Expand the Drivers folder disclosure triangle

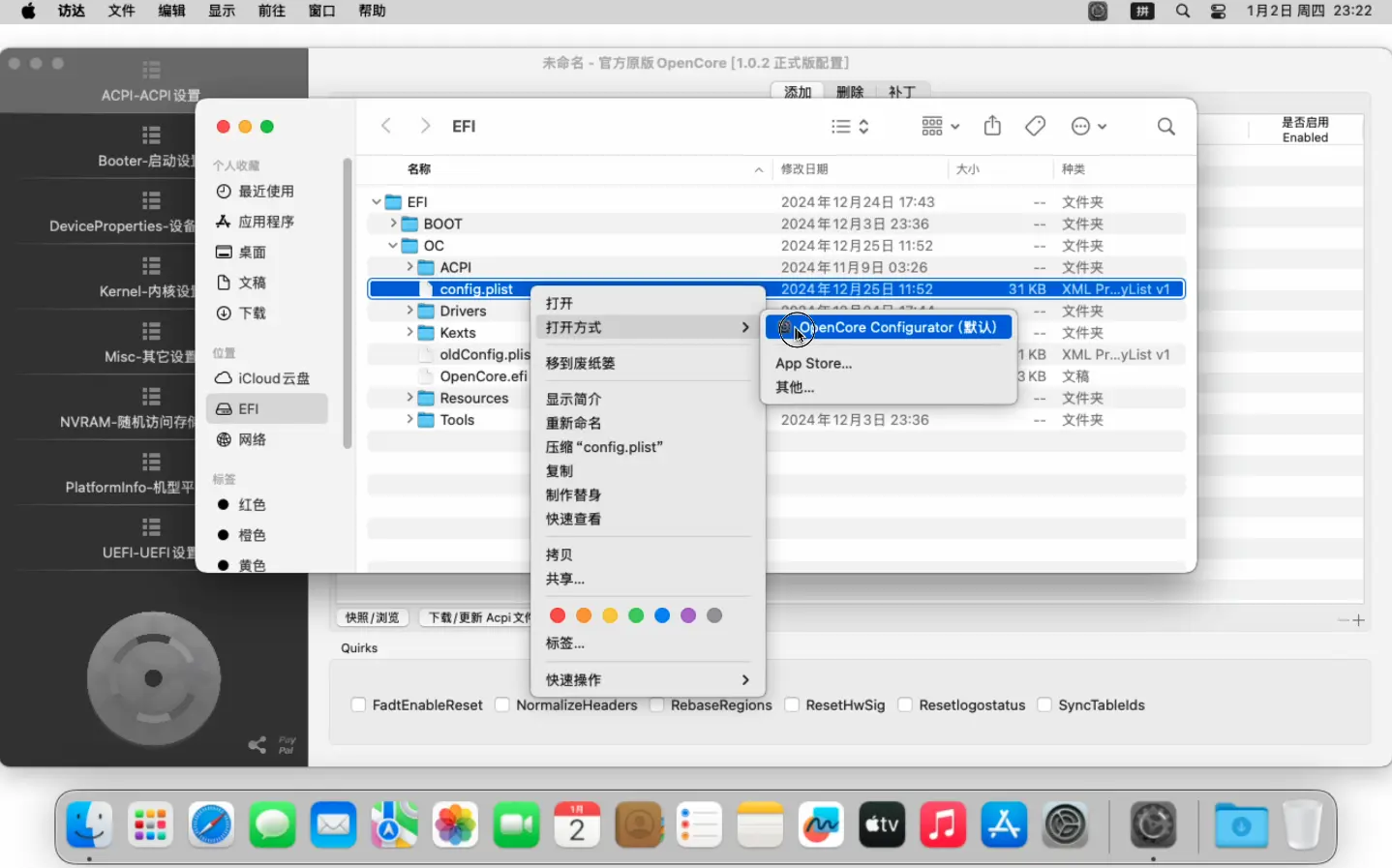(409, 311)
